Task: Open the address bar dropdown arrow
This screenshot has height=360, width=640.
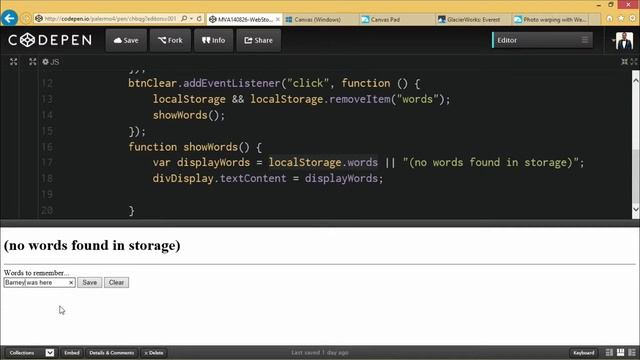Action: [x=191, y=19]
